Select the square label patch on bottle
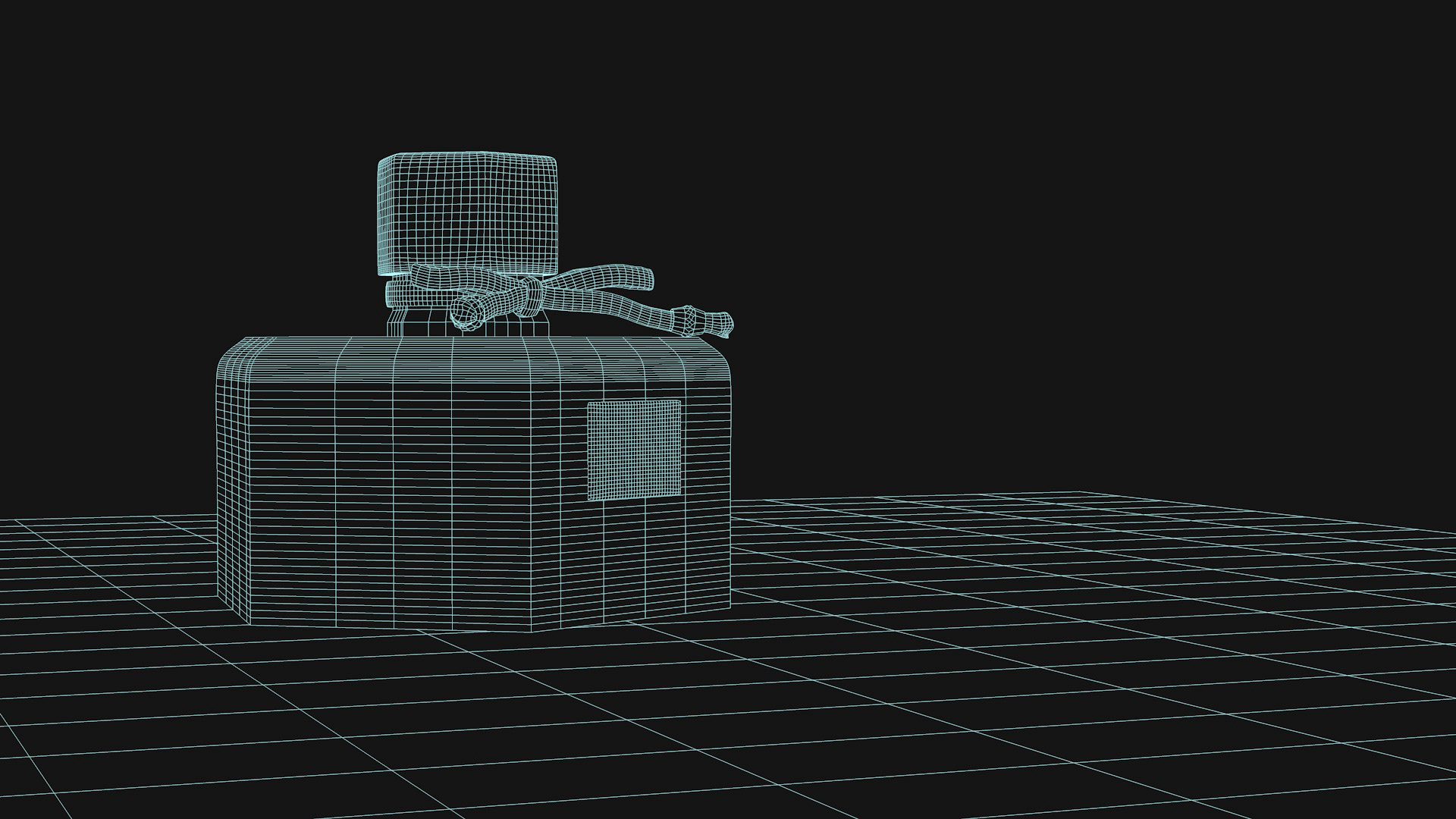 pyautogui.click(x=634, y=450)
